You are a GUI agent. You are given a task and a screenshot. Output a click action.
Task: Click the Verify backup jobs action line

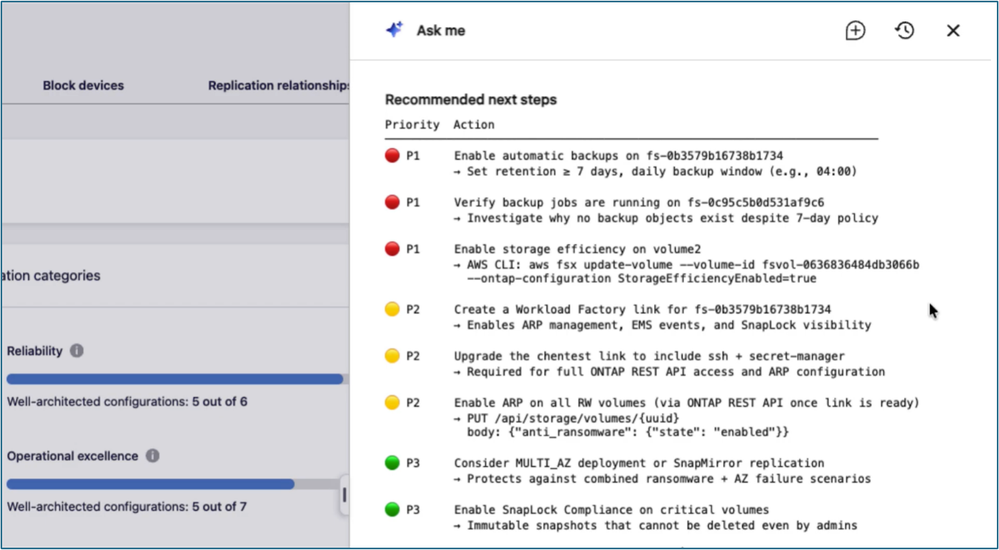point(639,203)
